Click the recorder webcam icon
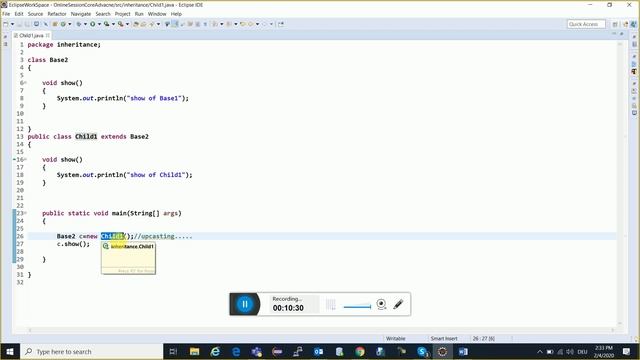Viewport: 640px width, 360px height. pyautogui.click(x=381, y=304)
